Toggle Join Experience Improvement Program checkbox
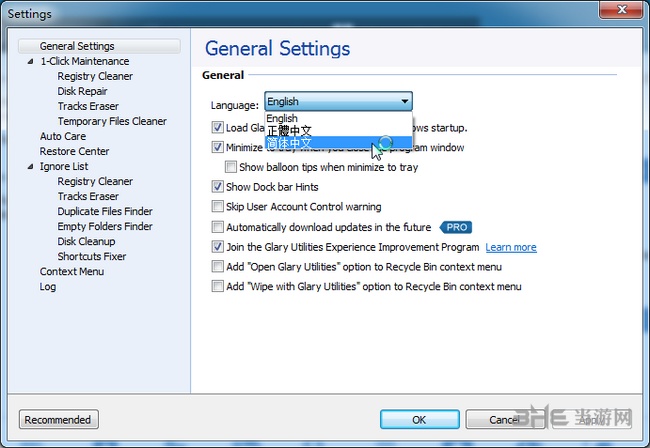Image resolution: width=650 pixels, height=448 pixels. pyautogui.click(x=218, y=247)
